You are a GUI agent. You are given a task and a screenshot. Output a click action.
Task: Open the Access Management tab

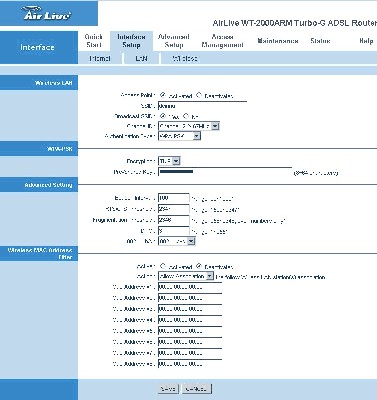222,41
